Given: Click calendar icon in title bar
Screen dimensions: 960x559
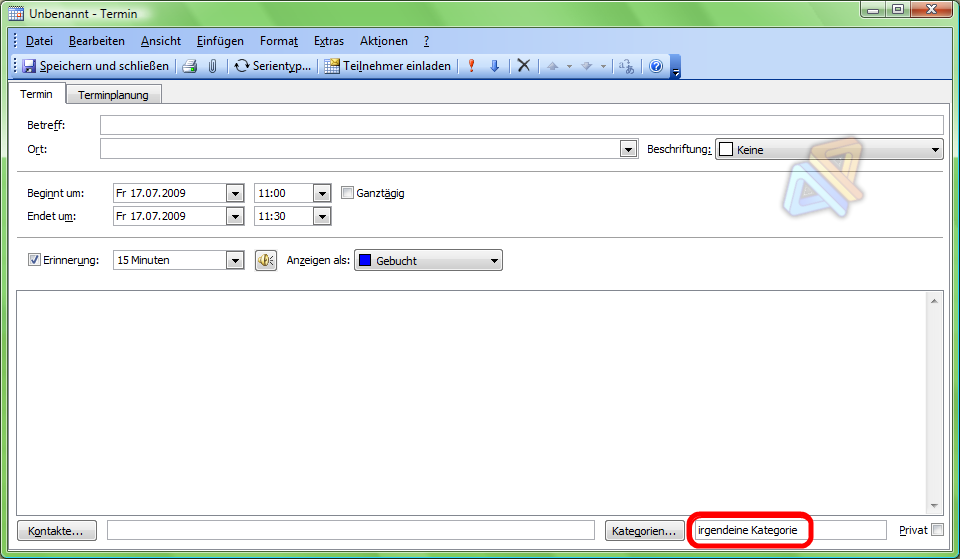Looking at the screenshot, I should coord(16,13).
